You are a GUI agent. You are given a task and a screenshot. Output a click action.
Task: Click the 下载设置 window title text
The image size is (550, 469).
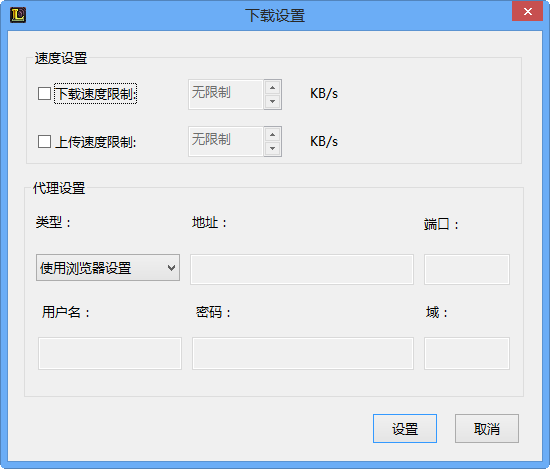pos(275,16)
